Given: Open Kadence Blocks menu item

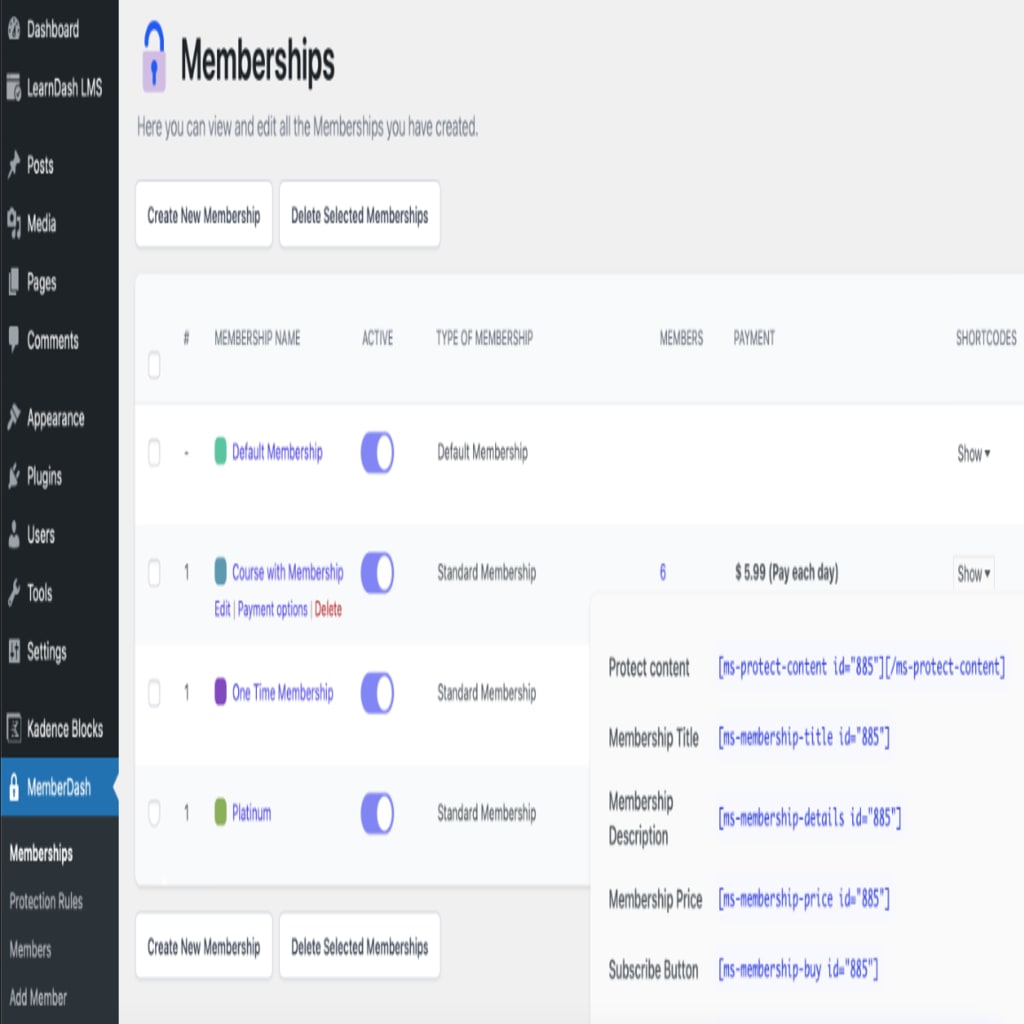Looking at the screenshot, I should [x=65, y=729].
